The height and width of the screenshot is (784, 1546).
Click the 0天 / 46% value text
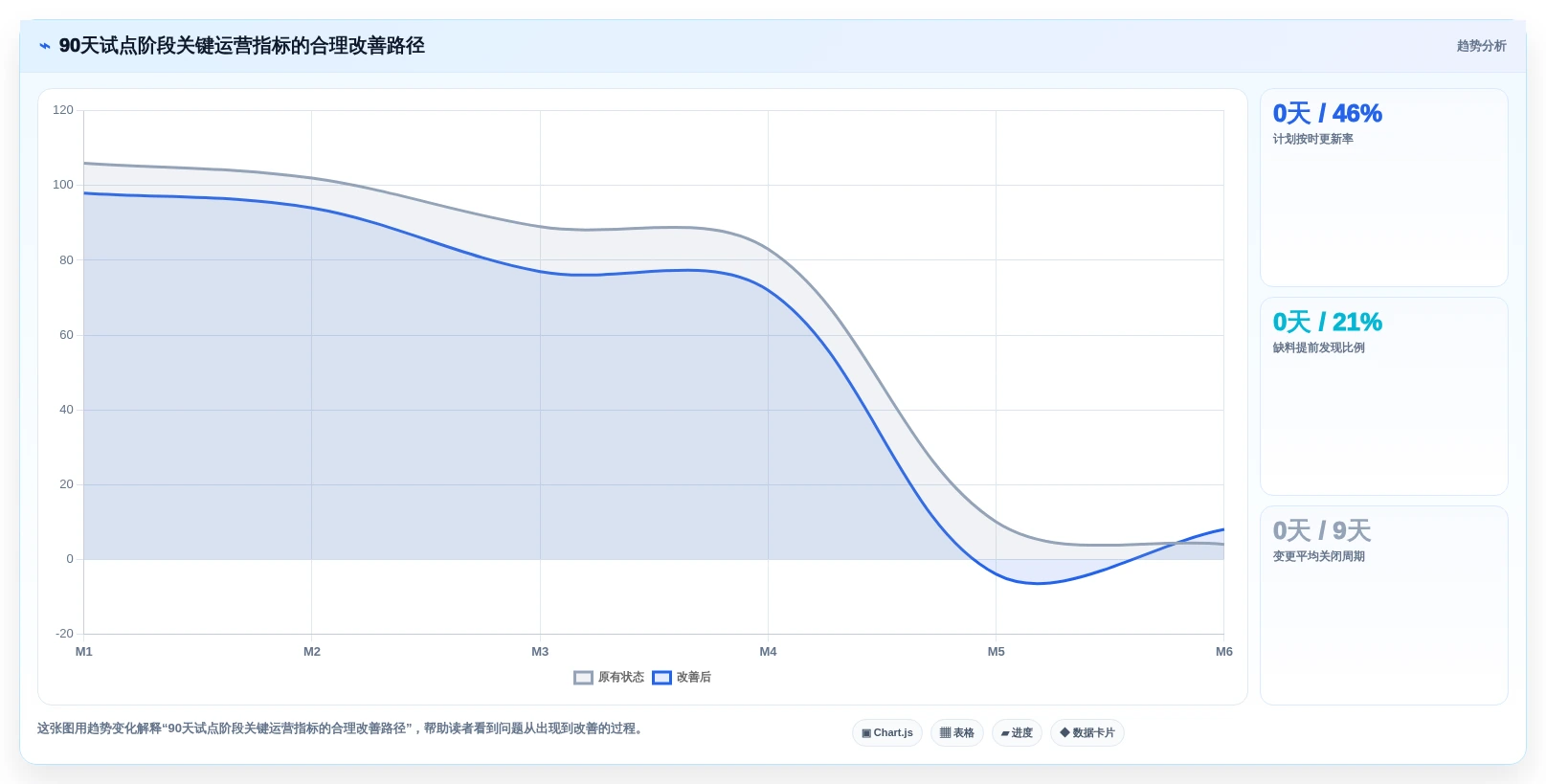(1328, 114)
